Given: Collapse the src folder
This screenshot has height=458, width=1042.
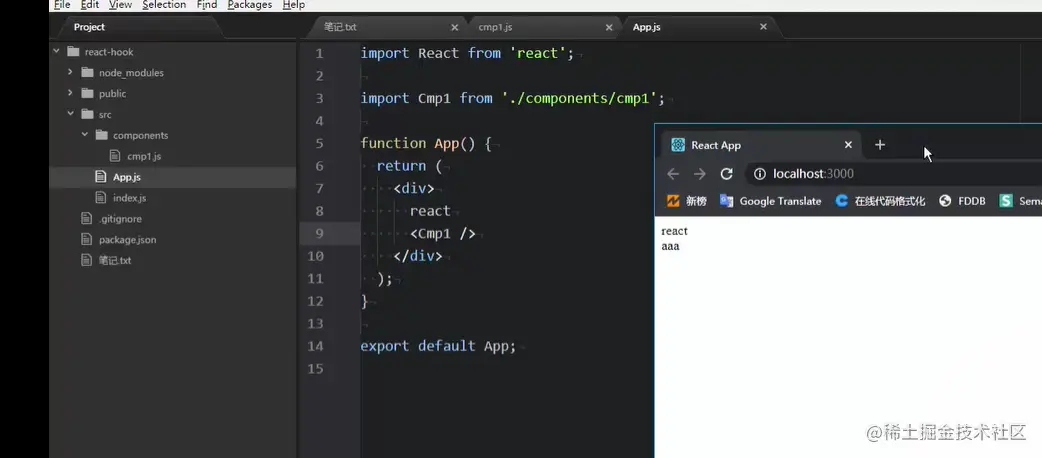Looking at the screenshot, I should click(70, 114).
